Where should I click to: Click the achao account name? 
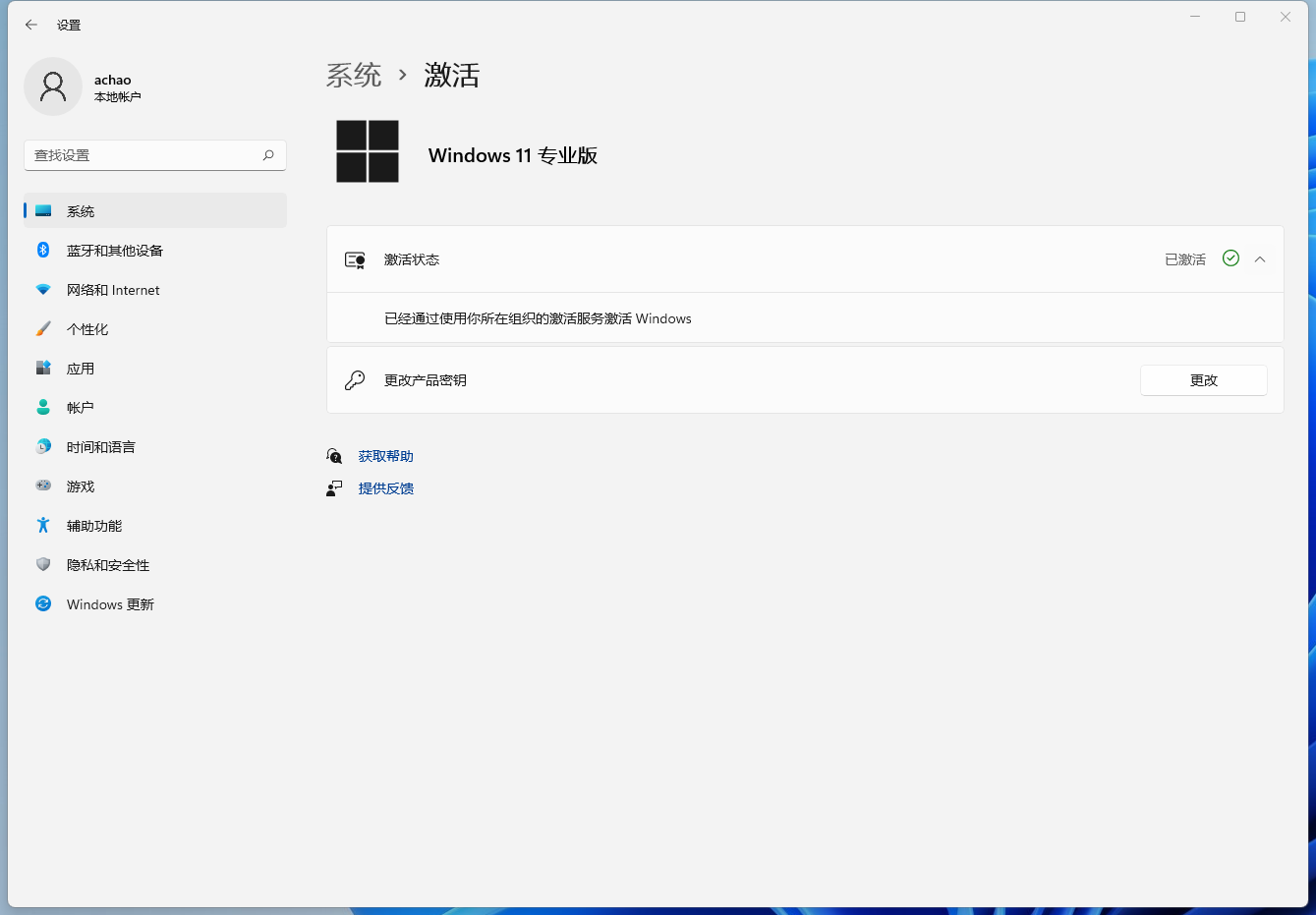pos(113,80)
